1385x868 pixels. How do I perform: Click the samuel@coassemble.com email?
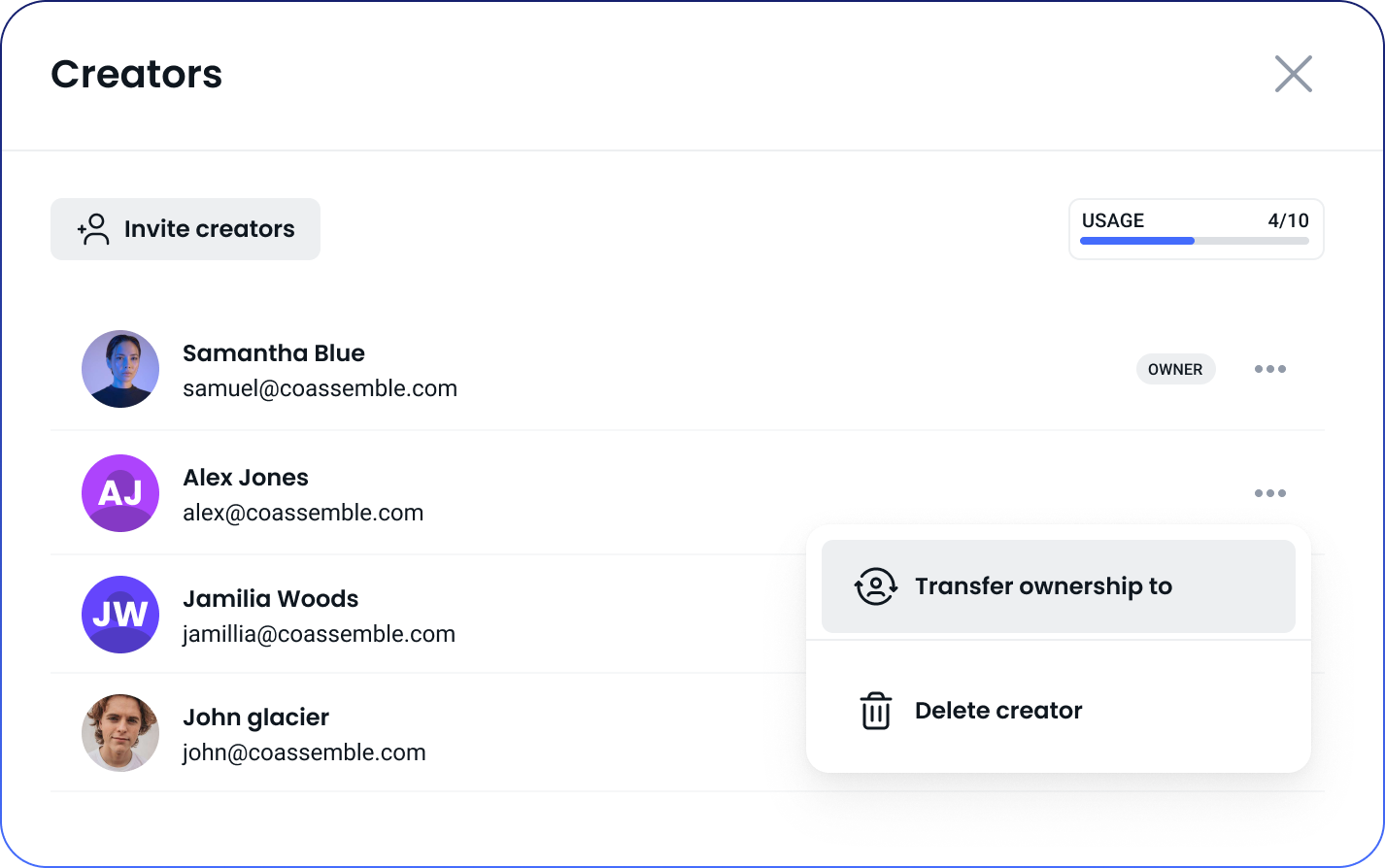[x=320, y=388]
